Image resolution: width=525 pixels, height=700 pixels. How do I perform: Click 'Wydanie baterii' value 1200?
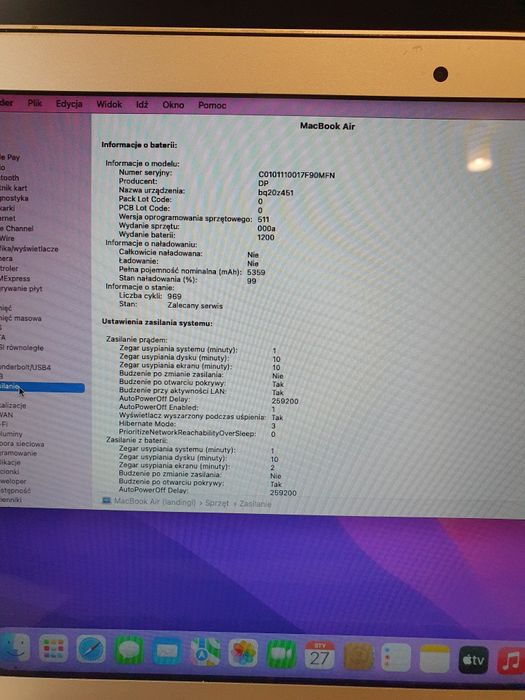[x=266, y=238]
